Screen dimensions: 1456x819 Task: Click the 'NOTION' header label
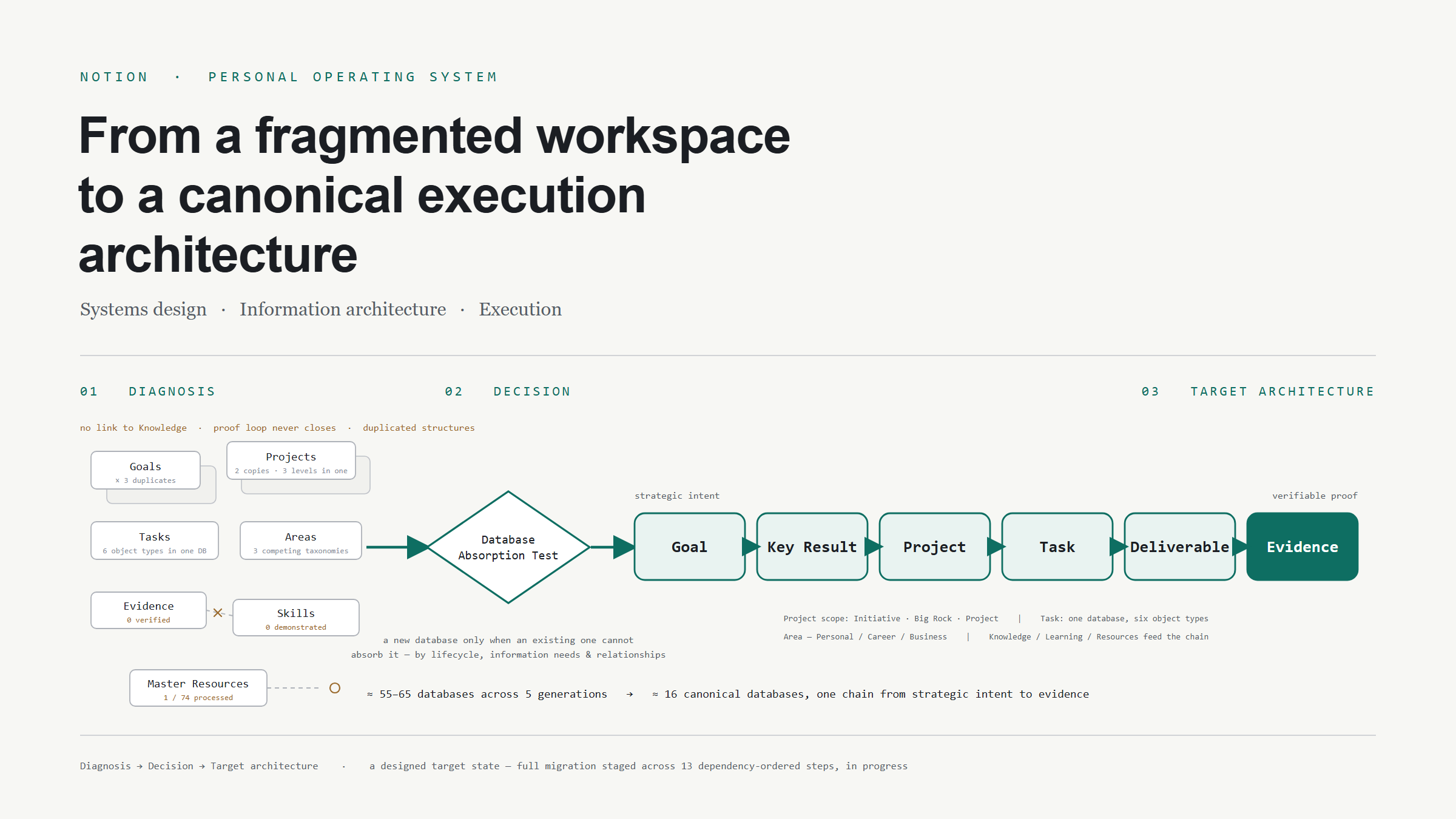coord(114,77)
